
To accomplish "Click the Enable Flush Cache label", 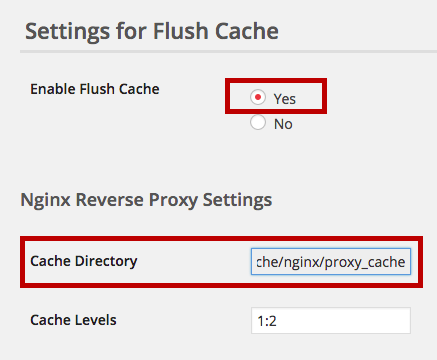I will point(95,89).
